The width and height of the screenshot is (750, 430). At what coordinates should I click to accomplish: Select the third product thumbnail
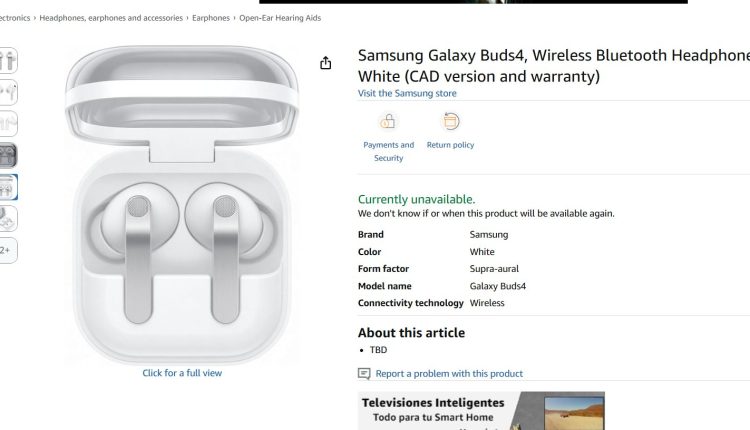pyautogui.click(x=8, y=124)
